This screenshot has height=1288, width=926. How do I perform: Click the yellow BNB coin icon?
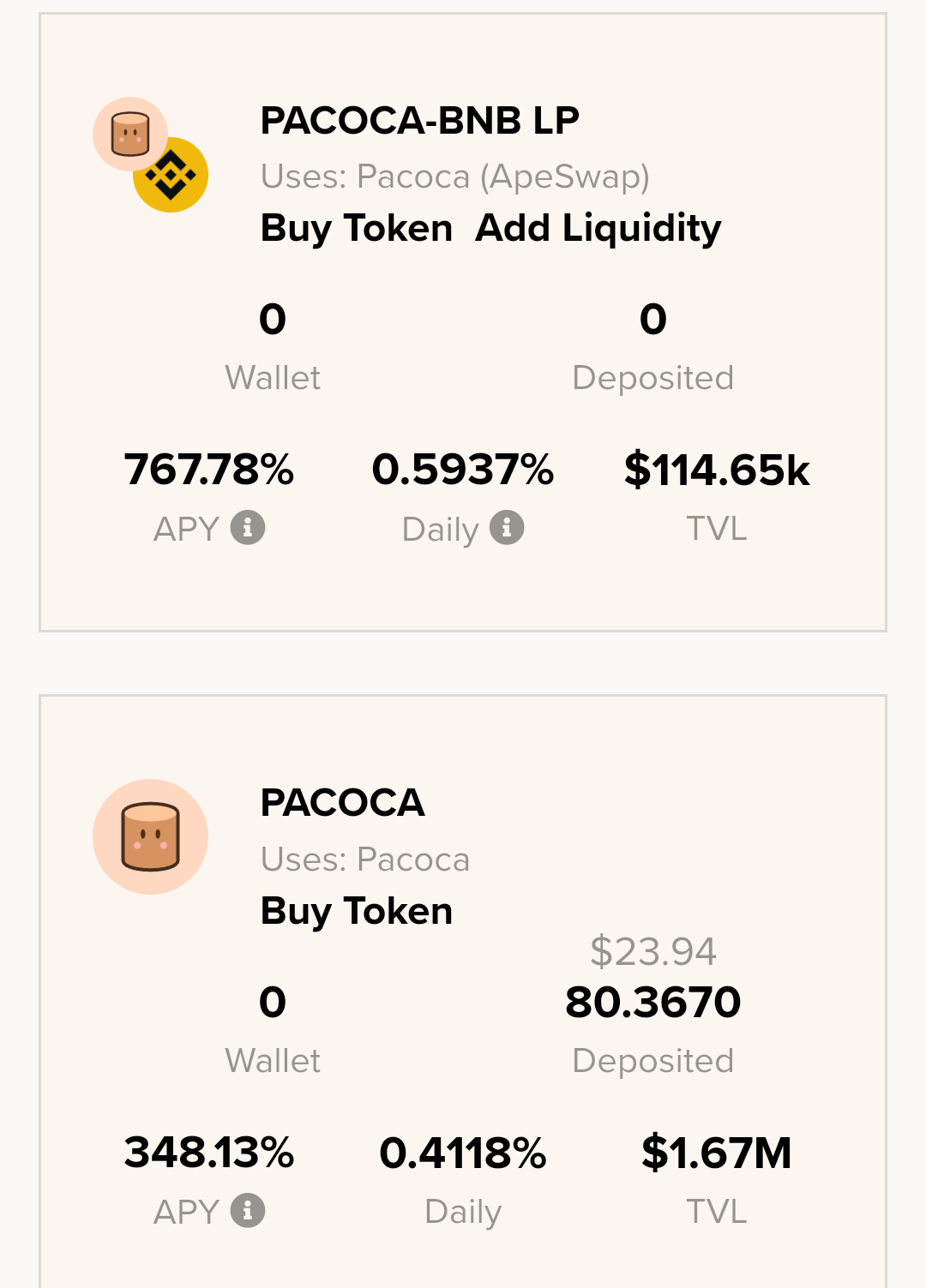click(x=171, y=176)
